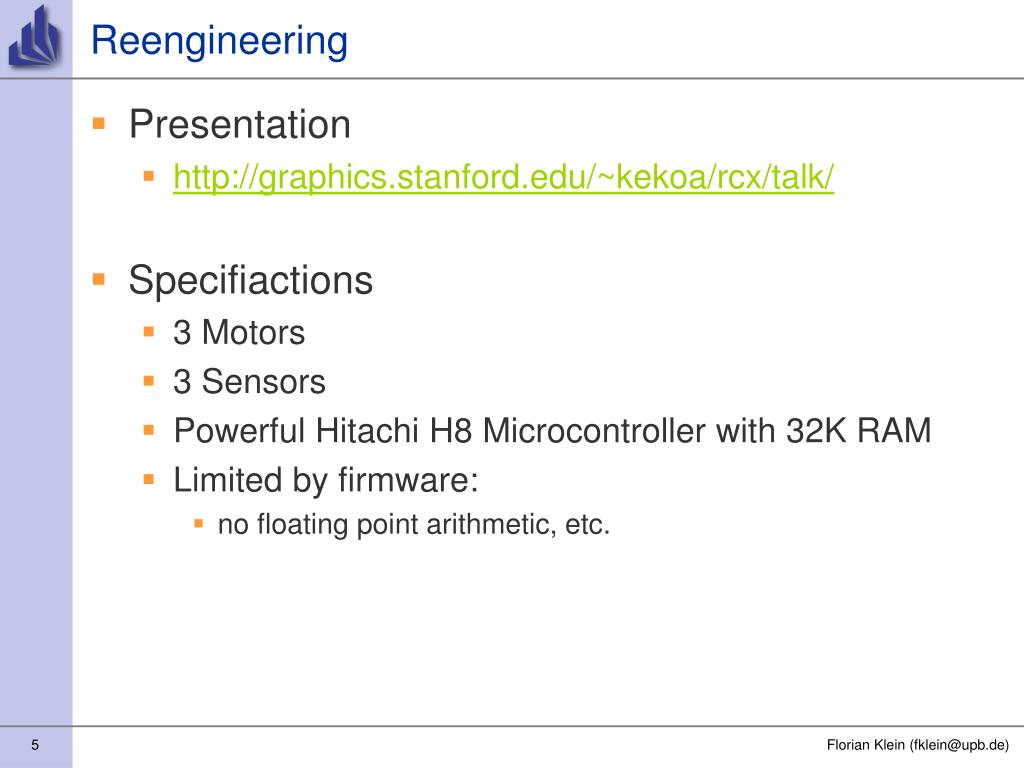Click the bullet marker next to 3 Motors
This screenshot has height=768, width=1024.
[x=149, y=332]
